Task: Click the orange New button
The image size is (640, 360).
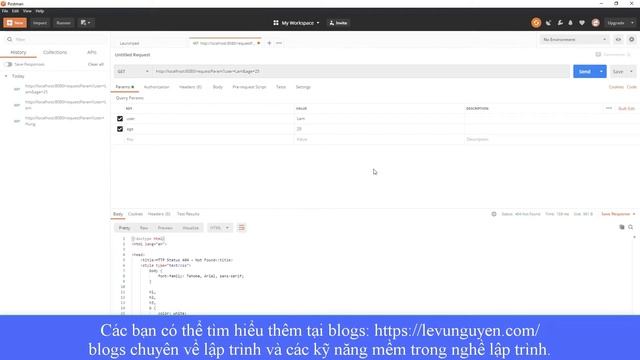Action: point(15,23)
